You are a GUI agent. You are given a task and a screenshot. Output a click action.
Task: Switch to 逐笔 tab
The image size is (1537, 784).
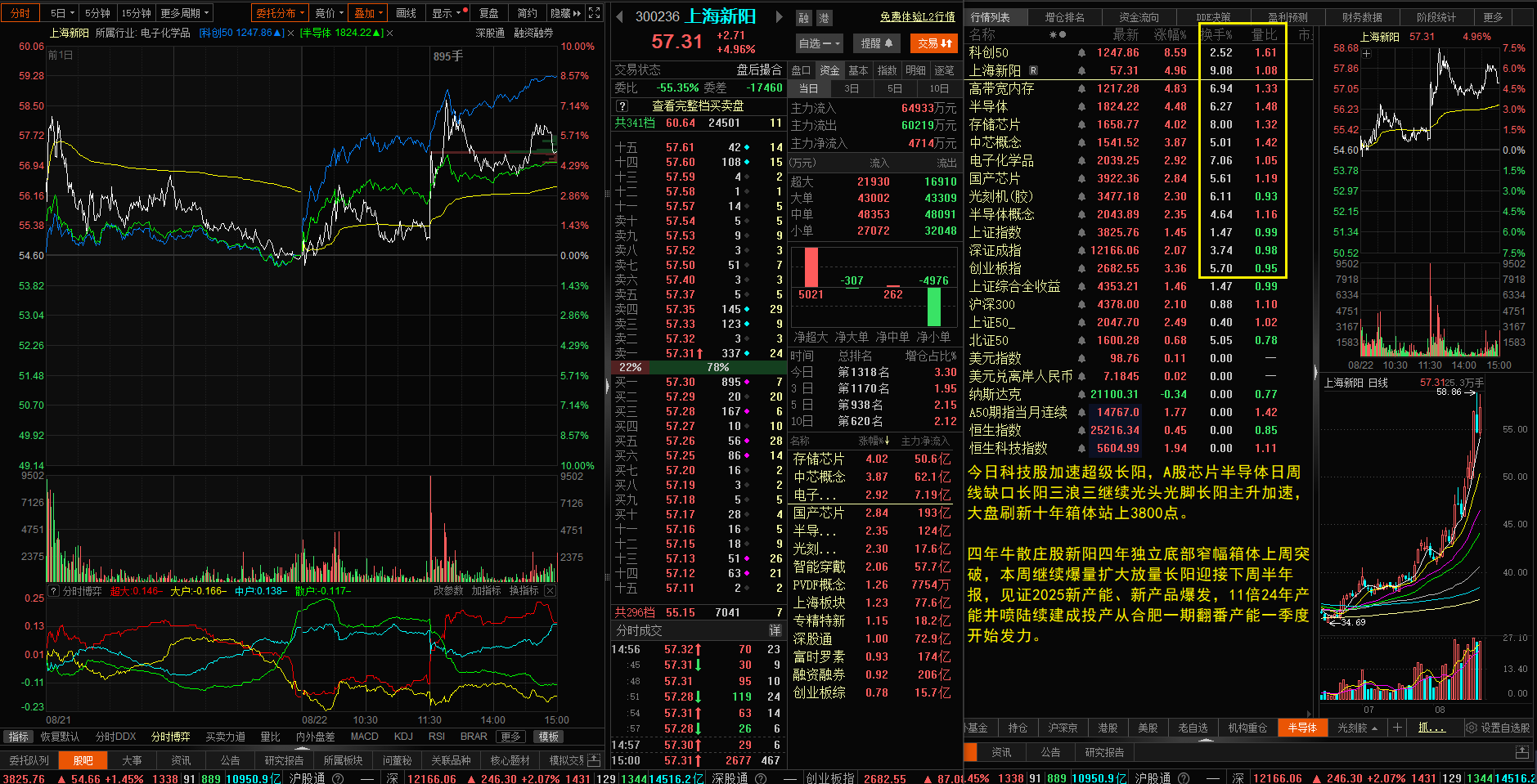pyautogui.click(x=944, y=70)
